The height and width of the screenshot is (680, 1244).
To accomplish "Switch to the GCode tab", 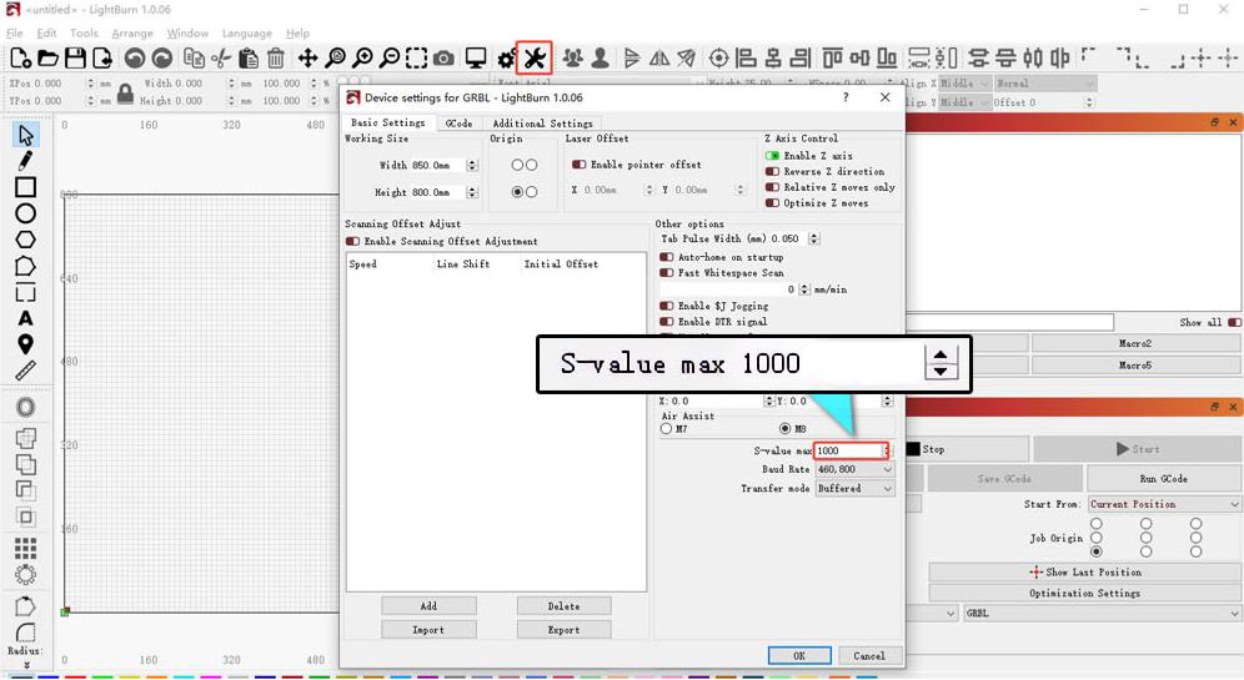I will (459, 123).
